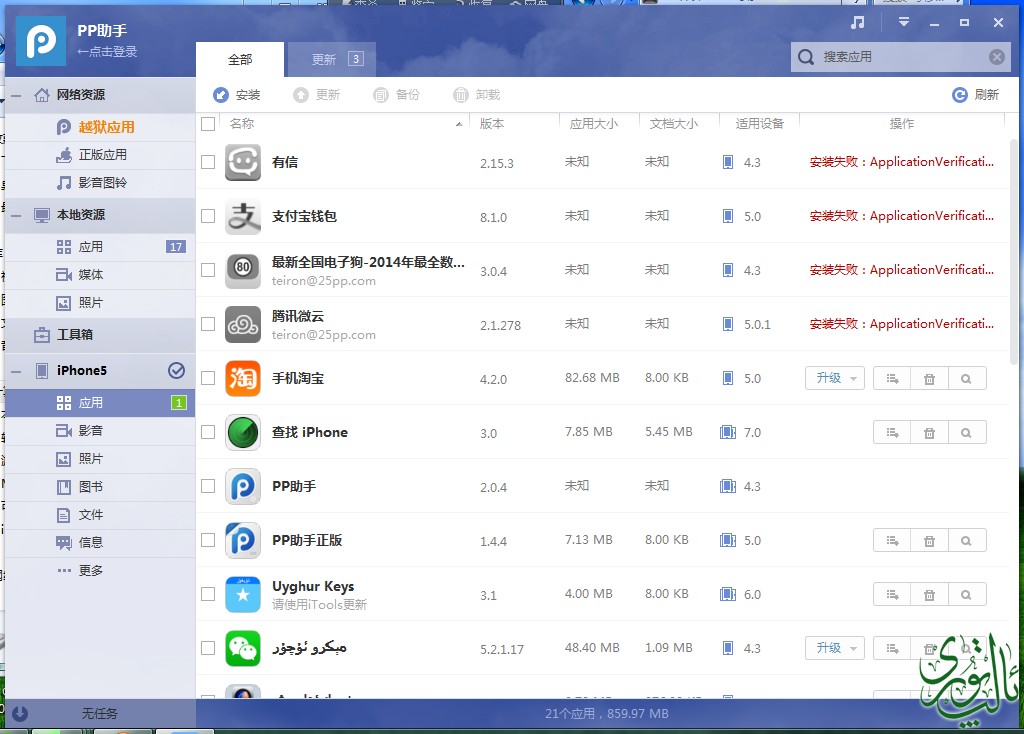Click the 搜索应用 search input field
Screen dimensions: 1024x734
pos(901,57)
